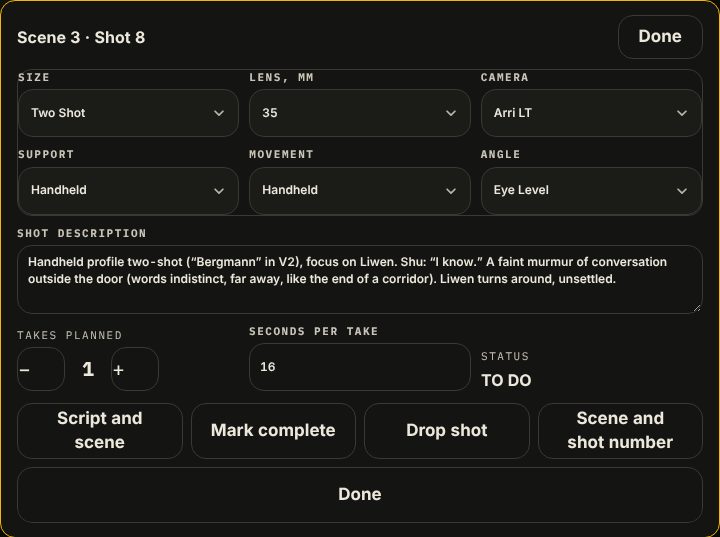This screenshot has width=720, height=537.
Task: Open the Movement dropdown showing Handheld
Action: point(360,191)
